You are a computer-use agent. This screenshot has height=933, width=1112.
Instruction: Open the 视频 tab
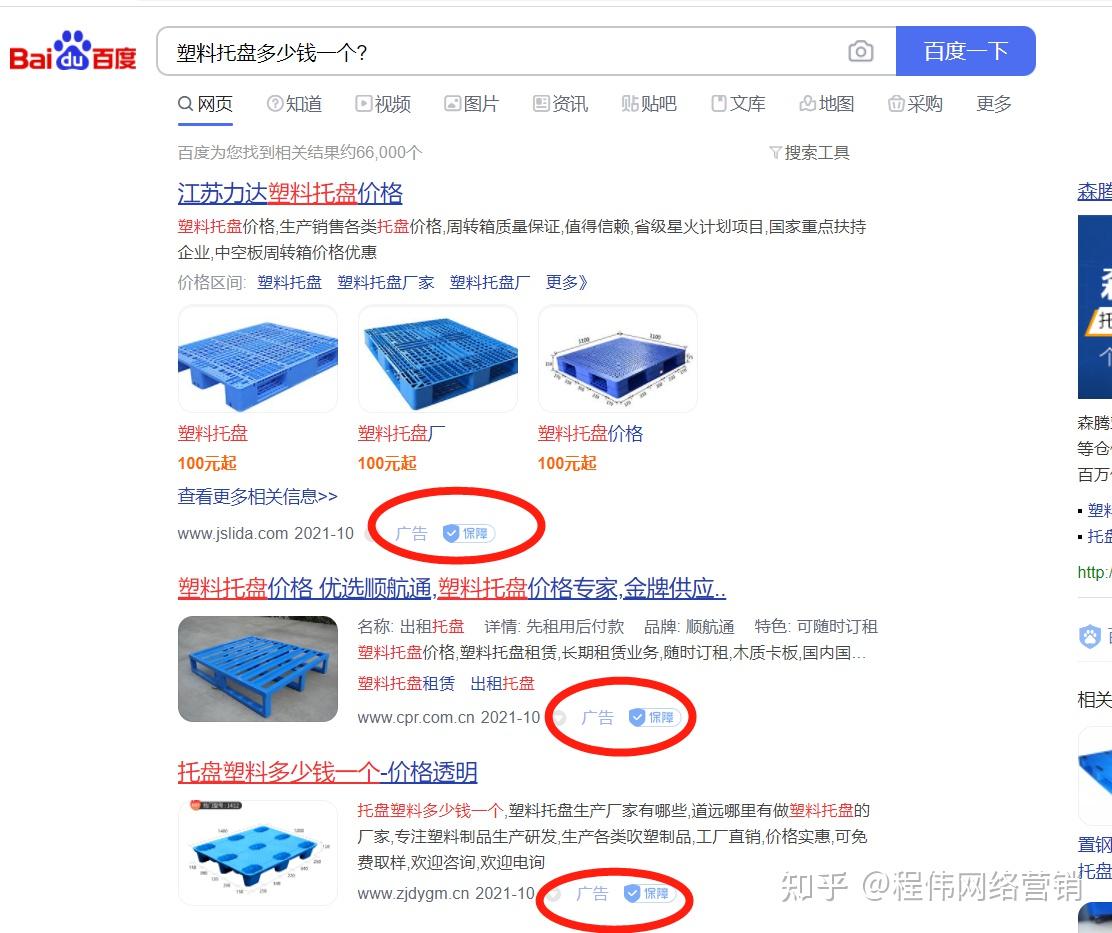[x=383, y=104]
